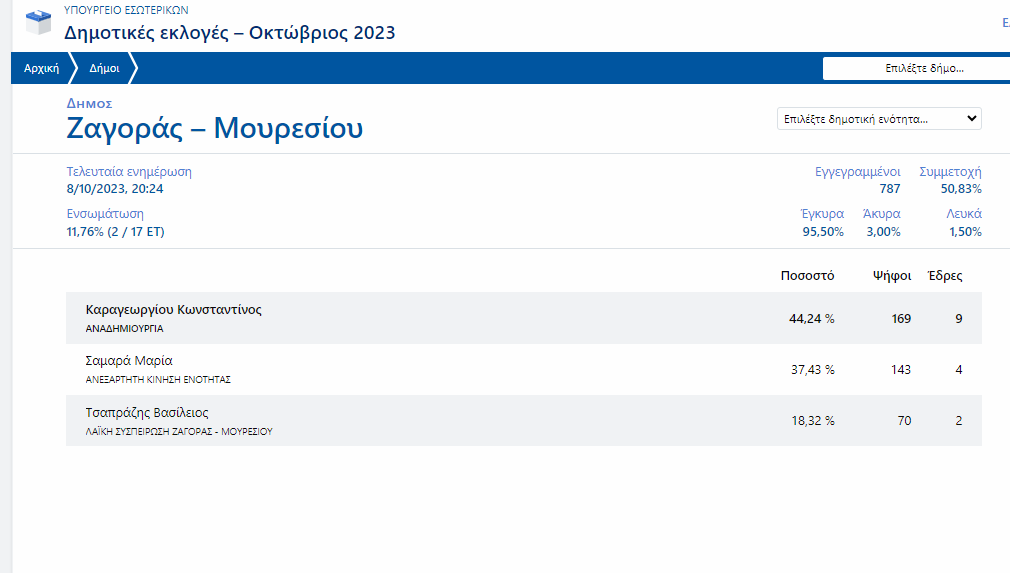1010x573 pixels.
Task: Click candidate Τσαπράζης Βασίλειος
Action: pos(147,413)
